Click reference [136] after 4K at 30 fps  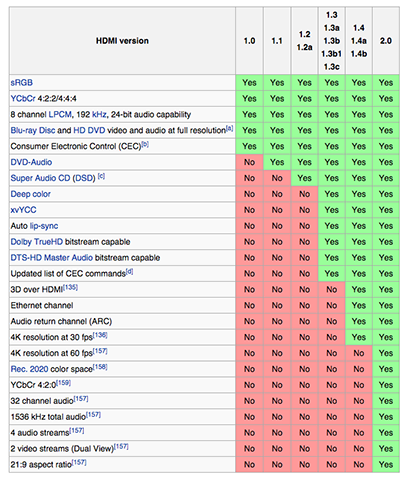[100, 335]
